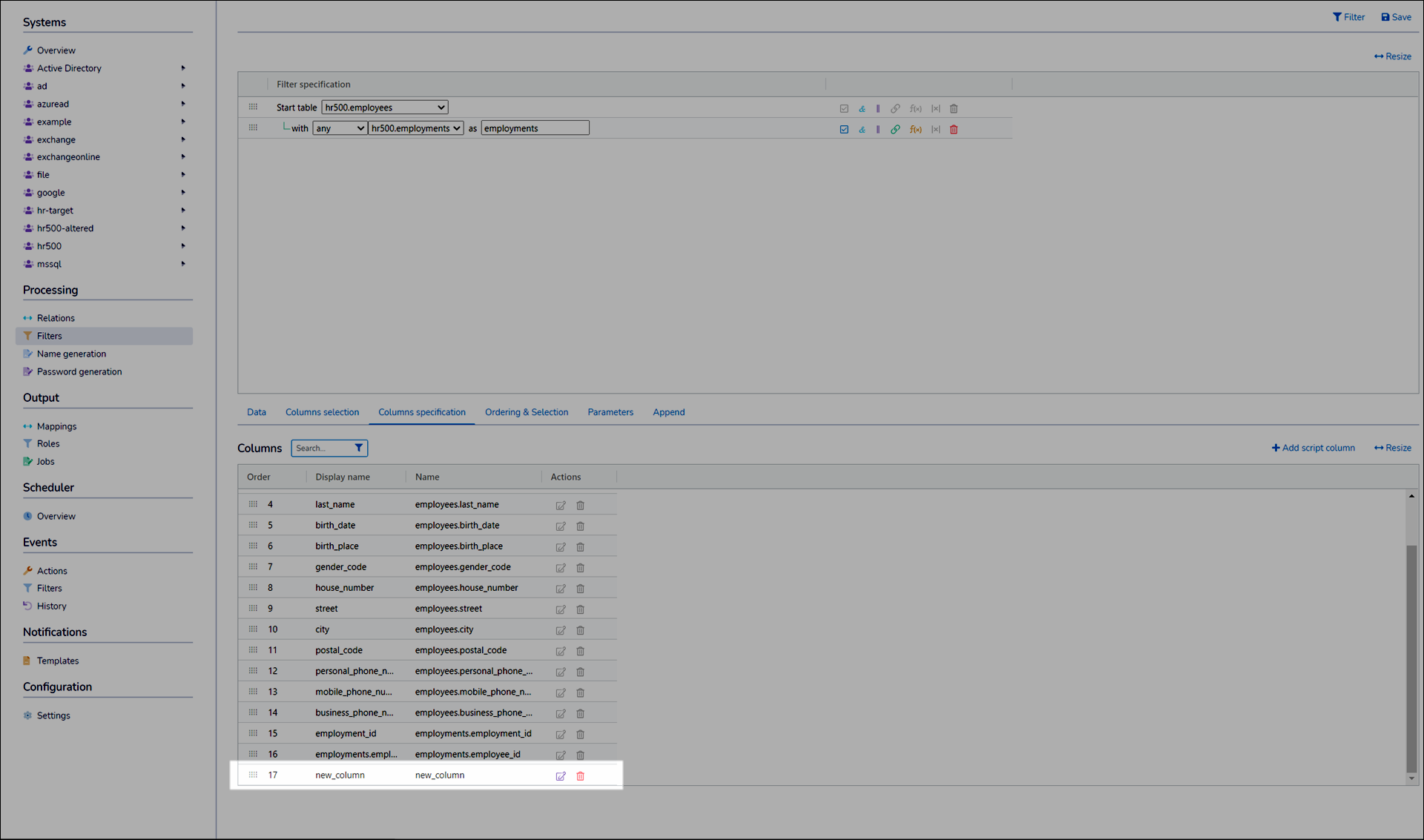Click the drag handle for the birth_date row

point(253,525)
